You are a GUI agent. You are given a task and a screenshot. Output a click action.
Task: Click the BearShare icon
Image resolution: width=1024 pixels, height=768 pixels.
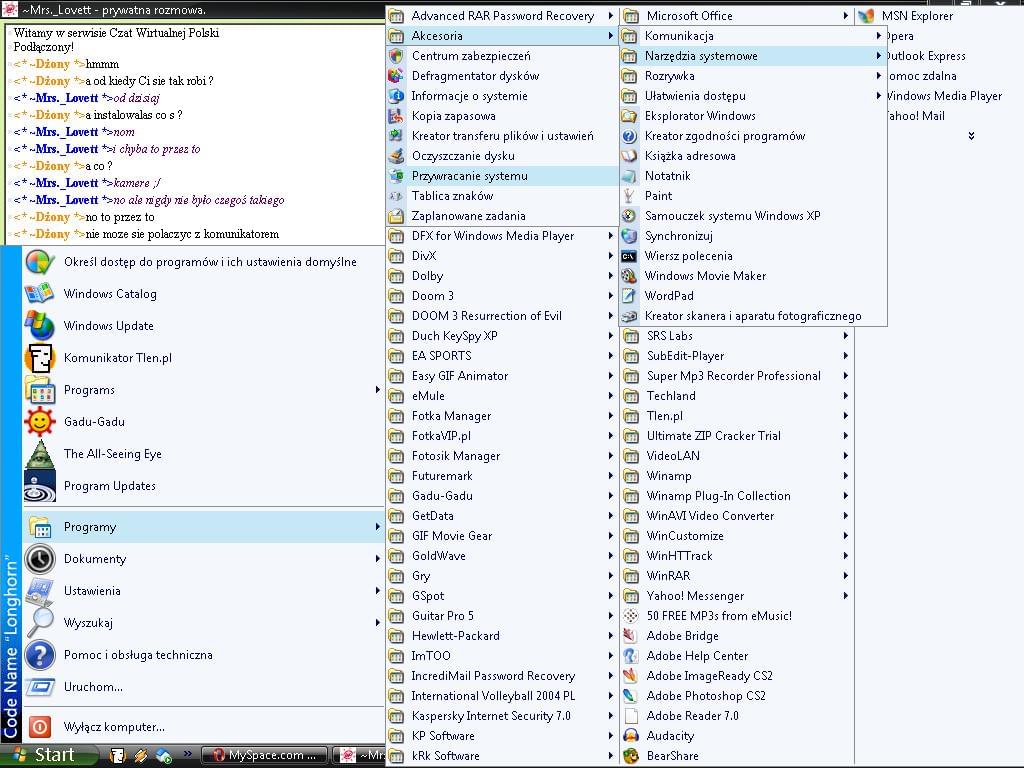click(x=630, y=756)
